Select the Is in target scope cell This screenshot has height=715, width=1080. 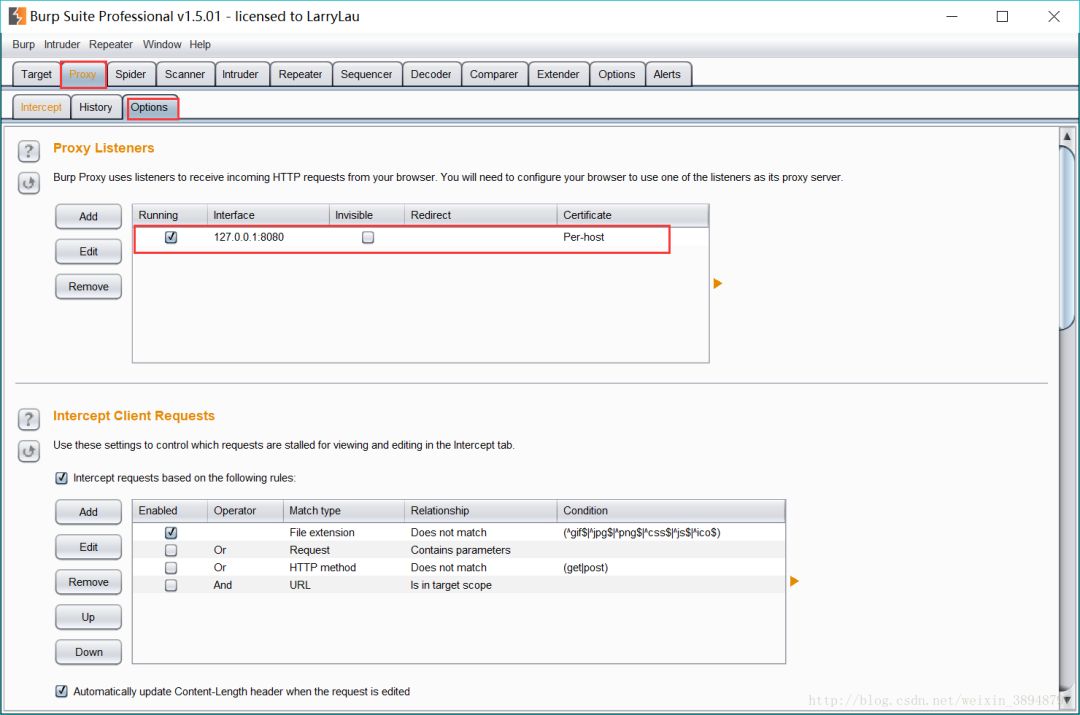[451, 585]
